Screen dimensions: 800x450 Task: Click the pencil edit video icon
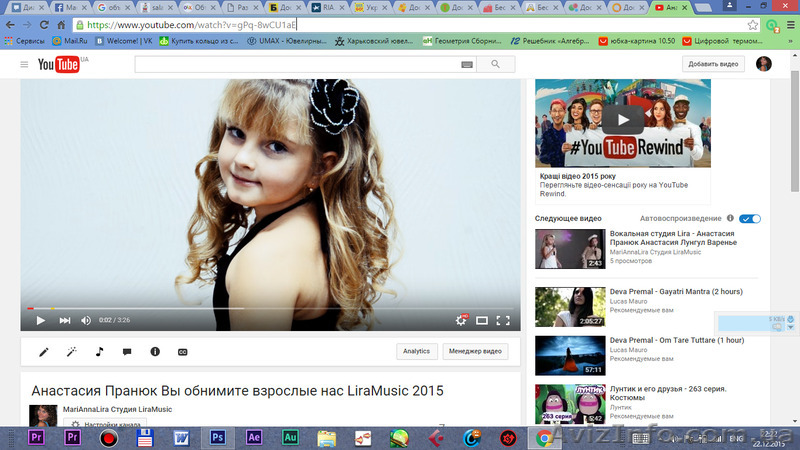pyautogui.click(x=43, y=352)
